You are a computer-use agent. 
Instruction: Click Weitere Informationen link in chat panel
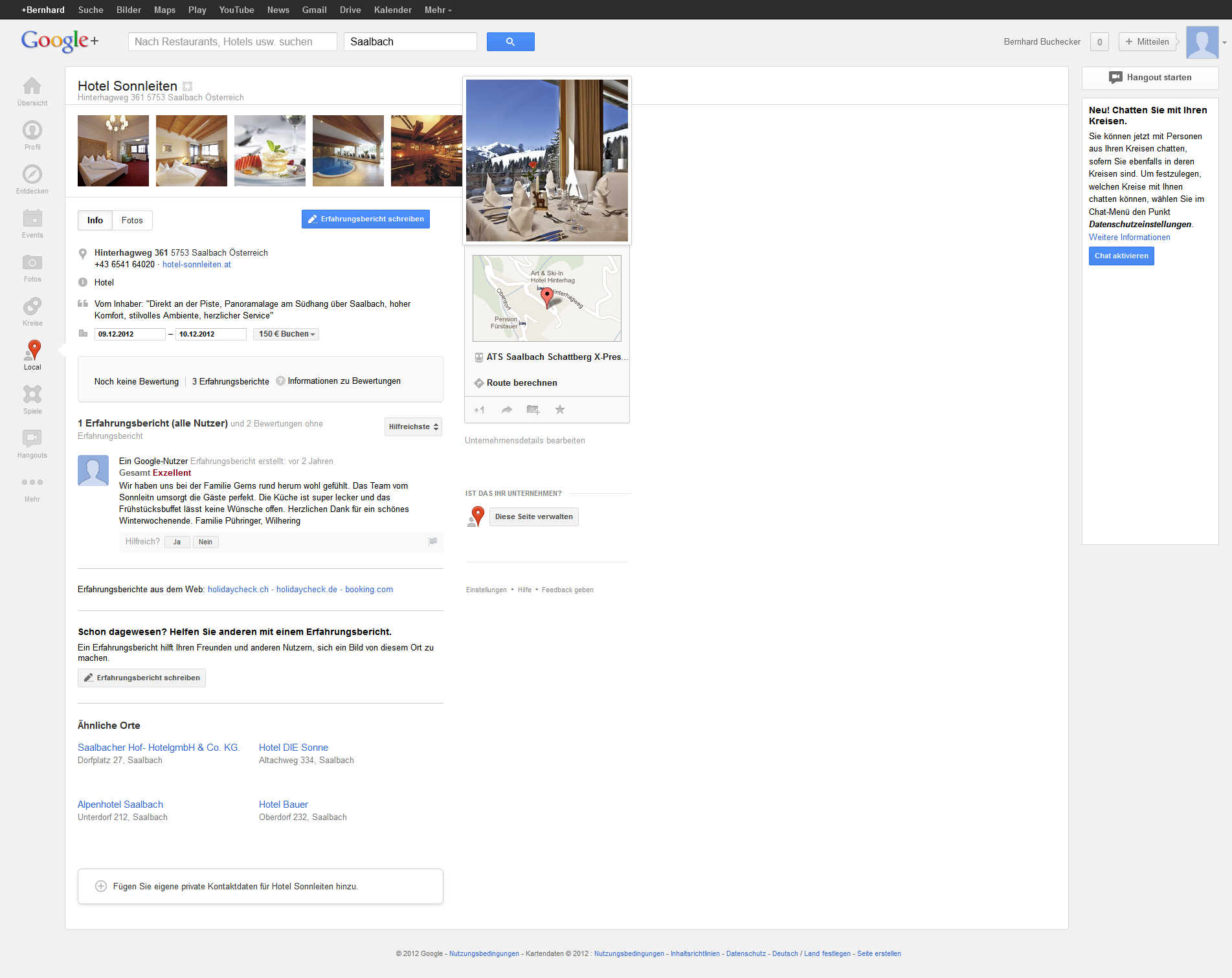click(x=1130, y=238)
